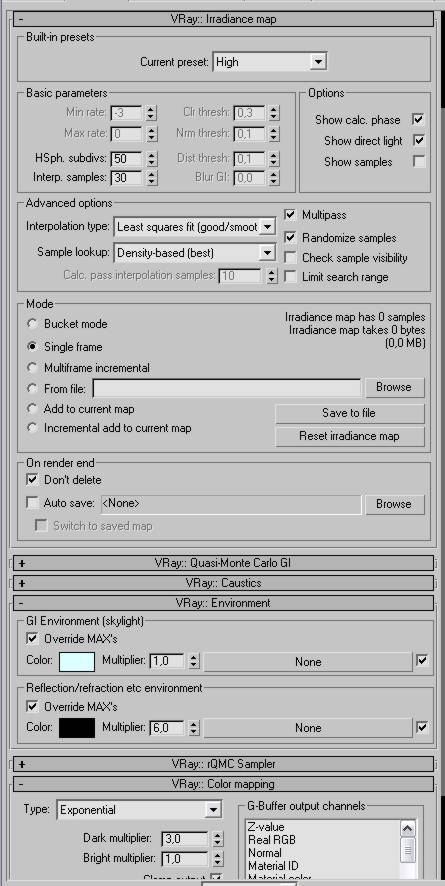
Task: Click the HSph. subdivs spinner arrows
Action: coord(151,159)
